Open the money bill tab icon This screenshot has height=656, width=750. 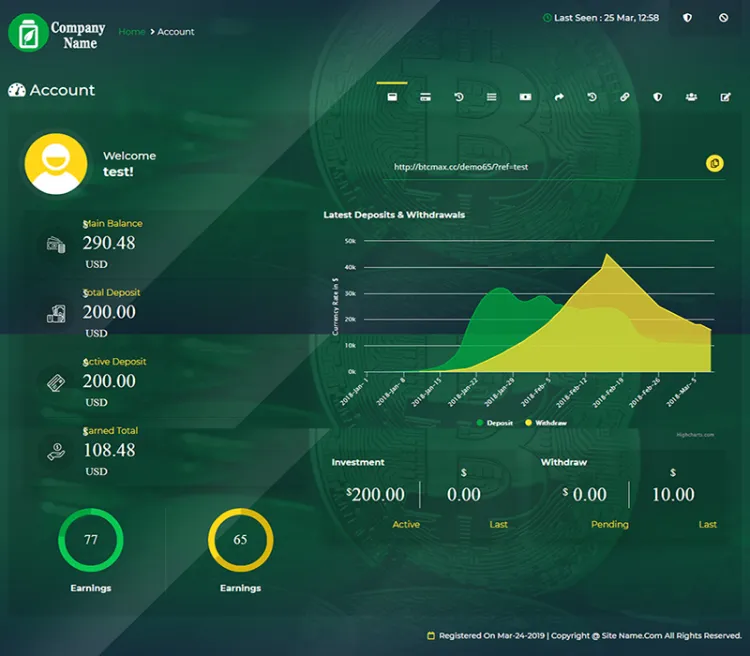pyautogui.click(x=525, y=97)
